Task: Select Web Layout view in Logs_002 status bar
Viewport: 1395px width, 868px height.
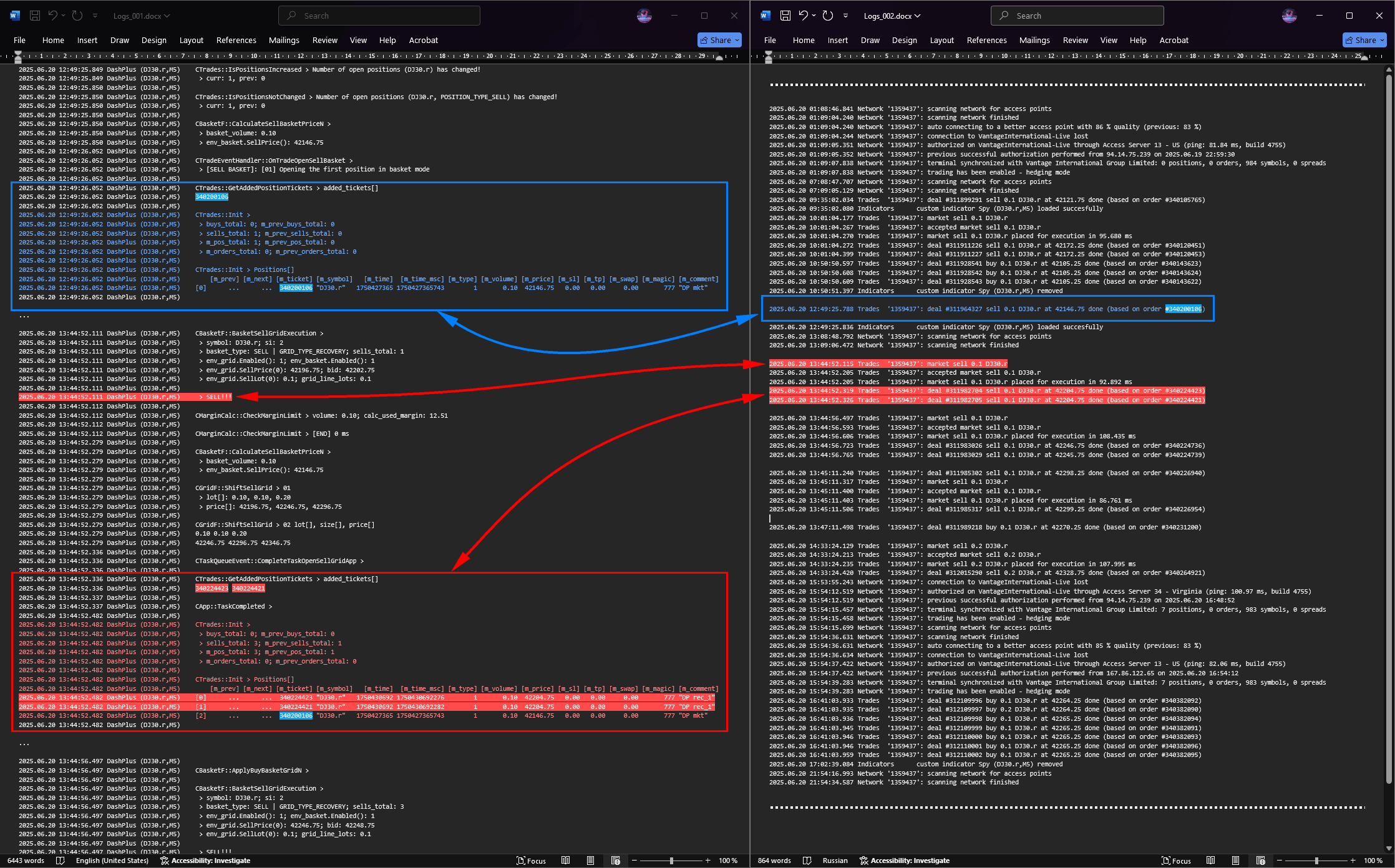Action: tap(1260, 861)
